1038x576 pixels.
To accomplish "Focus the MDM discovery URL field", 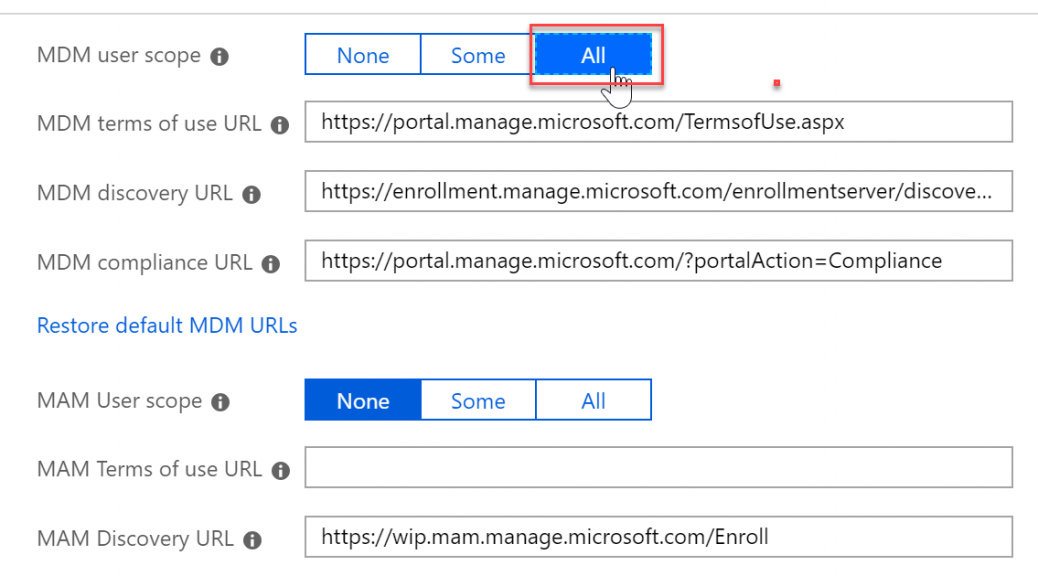I will click(659, 191).
